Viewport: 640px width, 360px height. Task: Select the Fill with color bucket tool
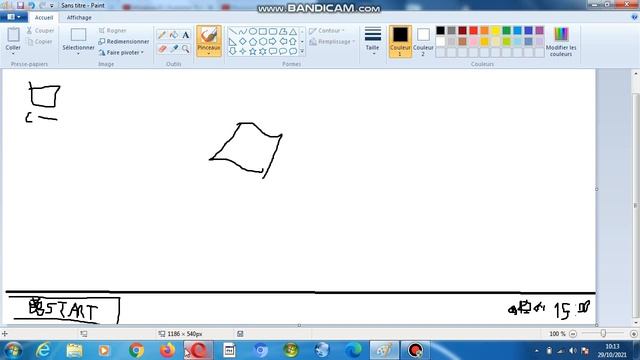click(174, 35)
